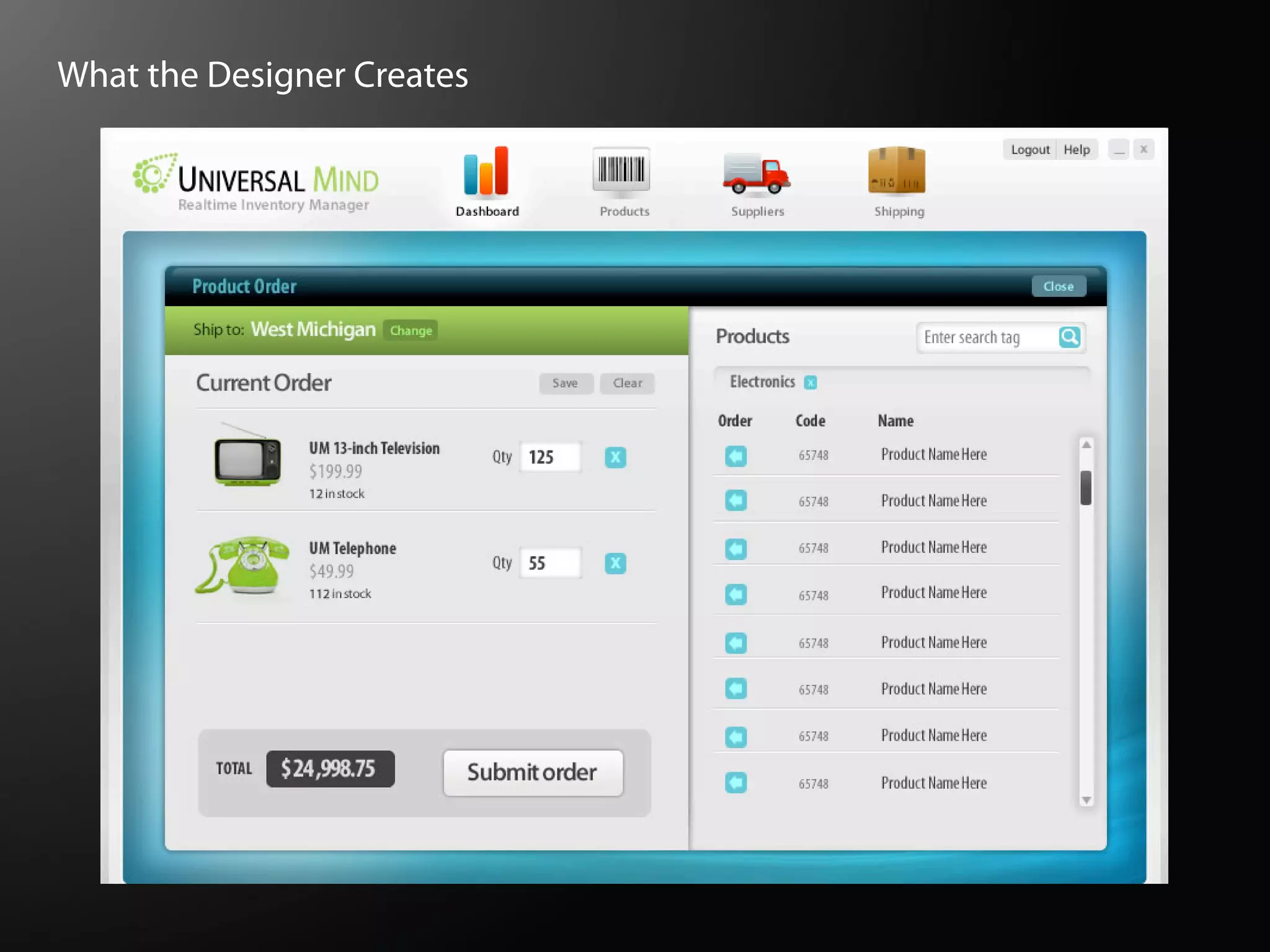
Task: Remove UM Telephone from order
Action: [x=615, y=563]
